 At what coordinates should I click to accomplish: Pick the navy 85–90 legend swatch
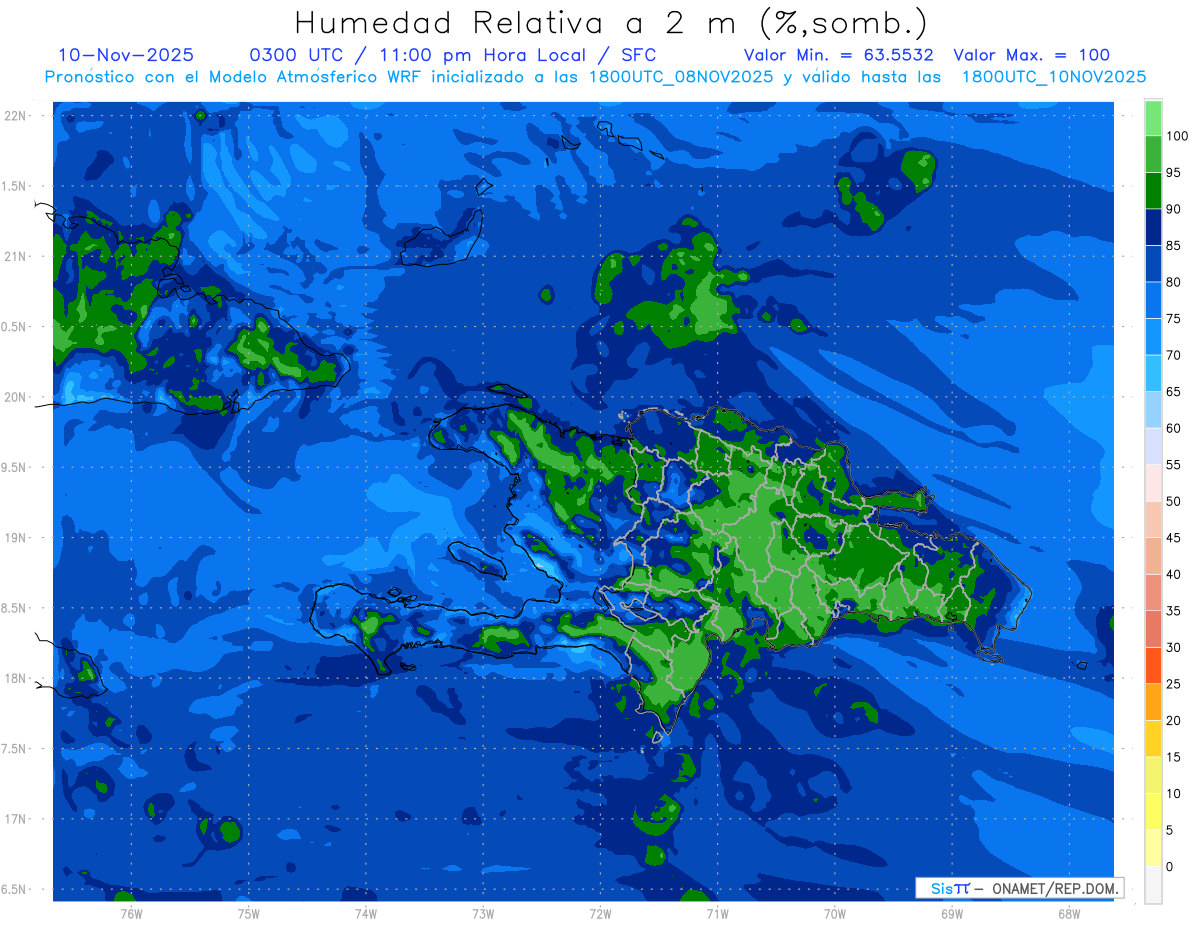[x=1153, y=227]
